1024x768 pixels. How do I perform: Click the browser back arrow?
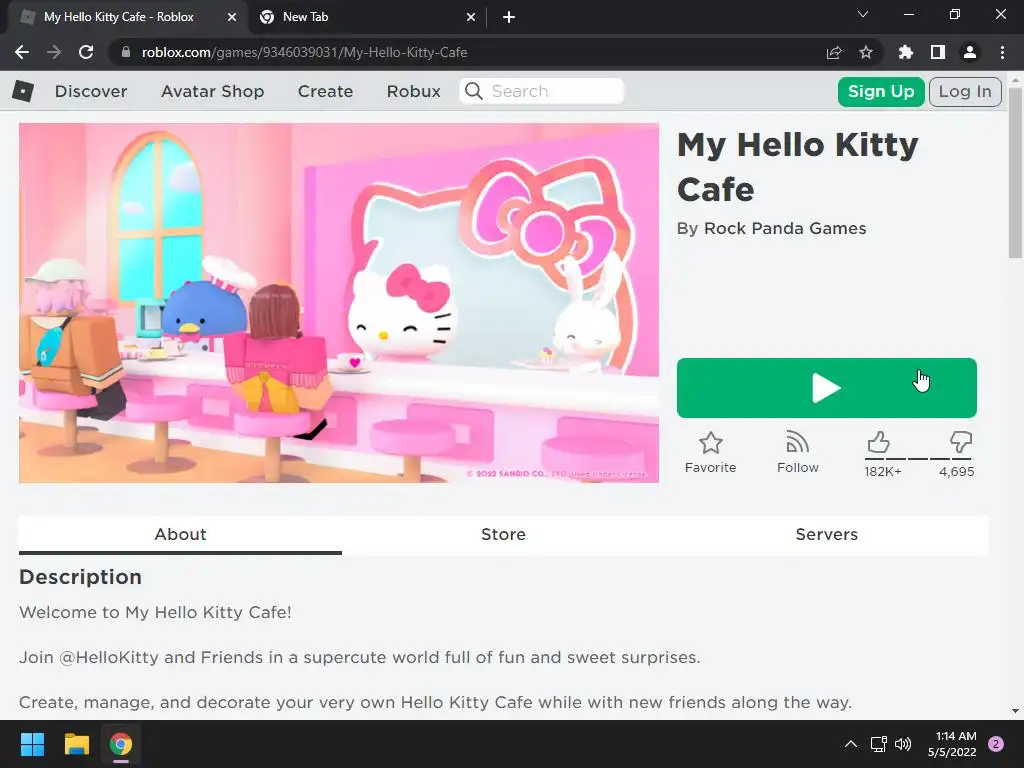click(22, 52)
